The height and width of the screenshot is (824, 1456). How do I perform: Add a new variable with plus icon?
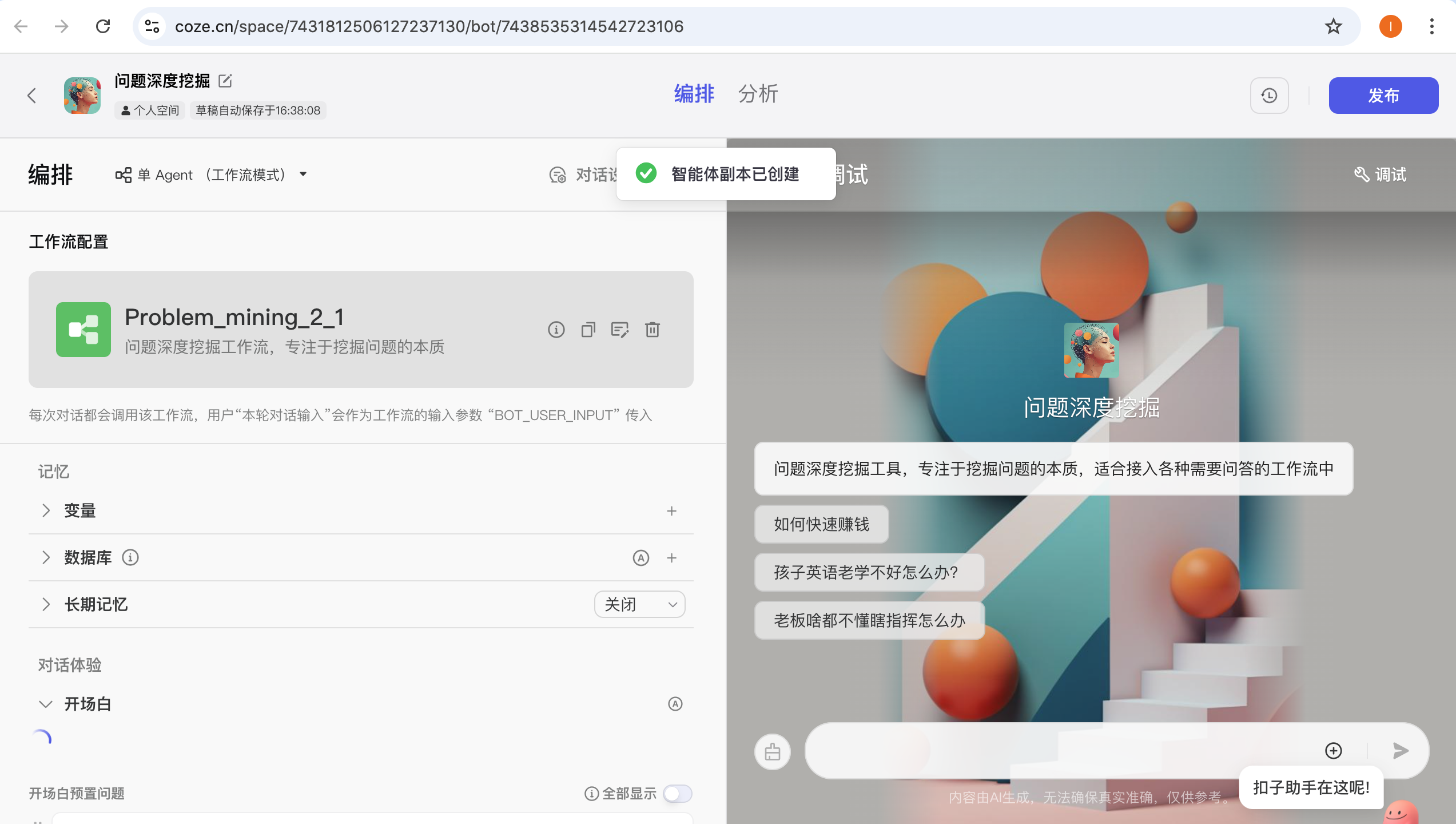(672, 511)
